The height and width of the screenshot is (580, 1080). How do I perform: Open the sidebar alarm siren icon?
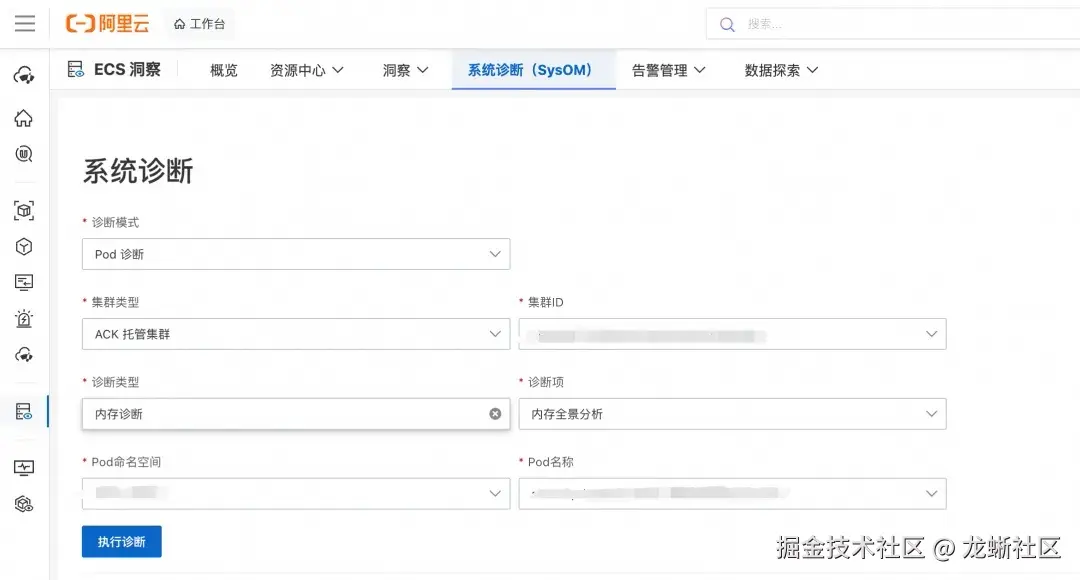pyautogui.click(x=24, y=318)
